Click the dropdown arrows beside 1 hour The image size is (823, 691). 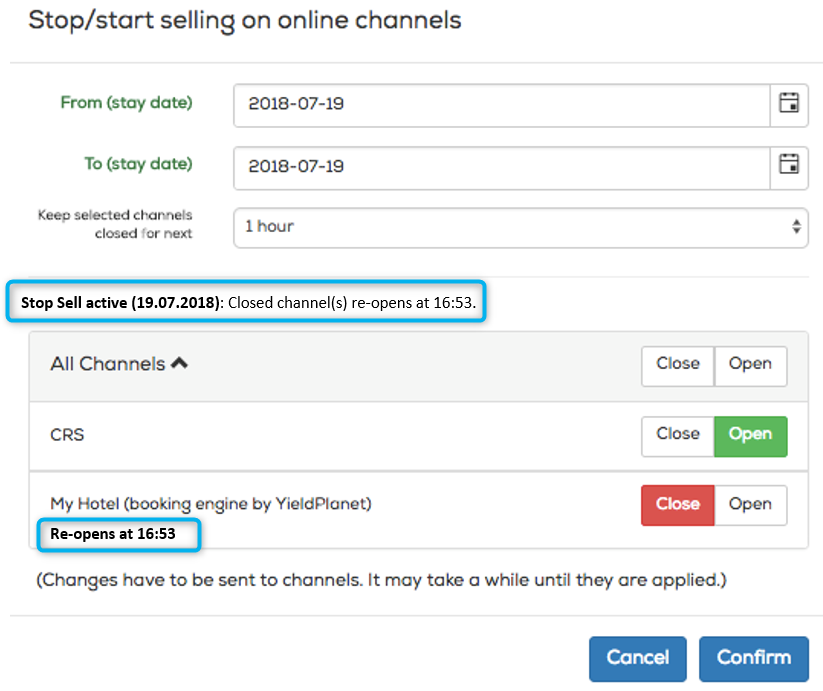(x=796, y=227)
